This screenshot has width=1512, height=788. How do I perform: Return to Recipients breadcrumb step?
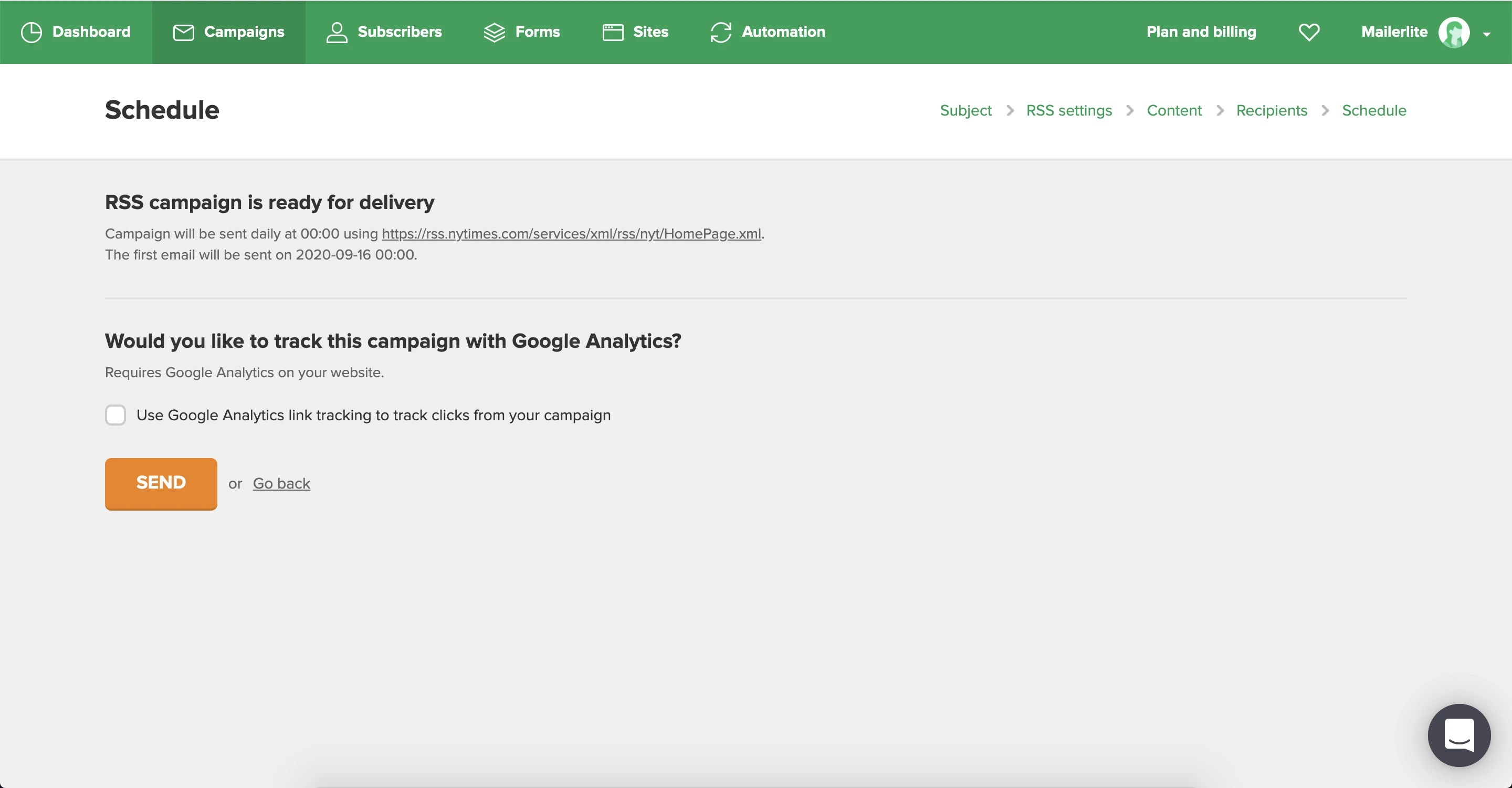tap(1272, 110)
